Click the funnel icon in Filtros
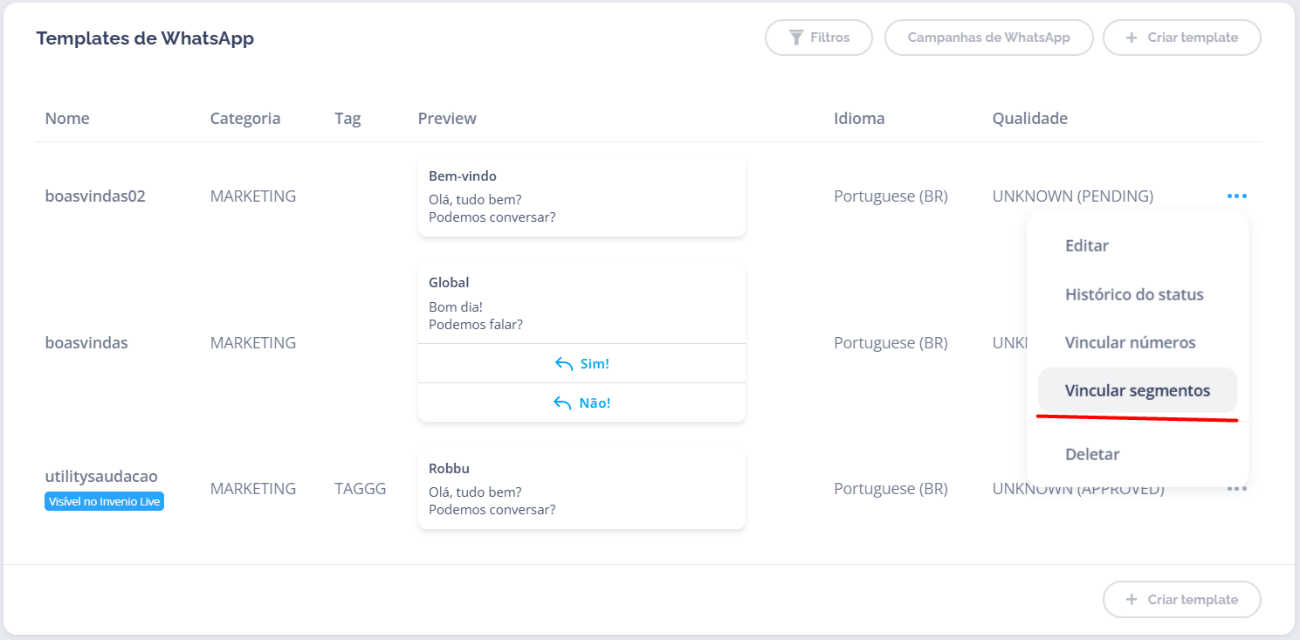1300x640 pixels. 796,38
